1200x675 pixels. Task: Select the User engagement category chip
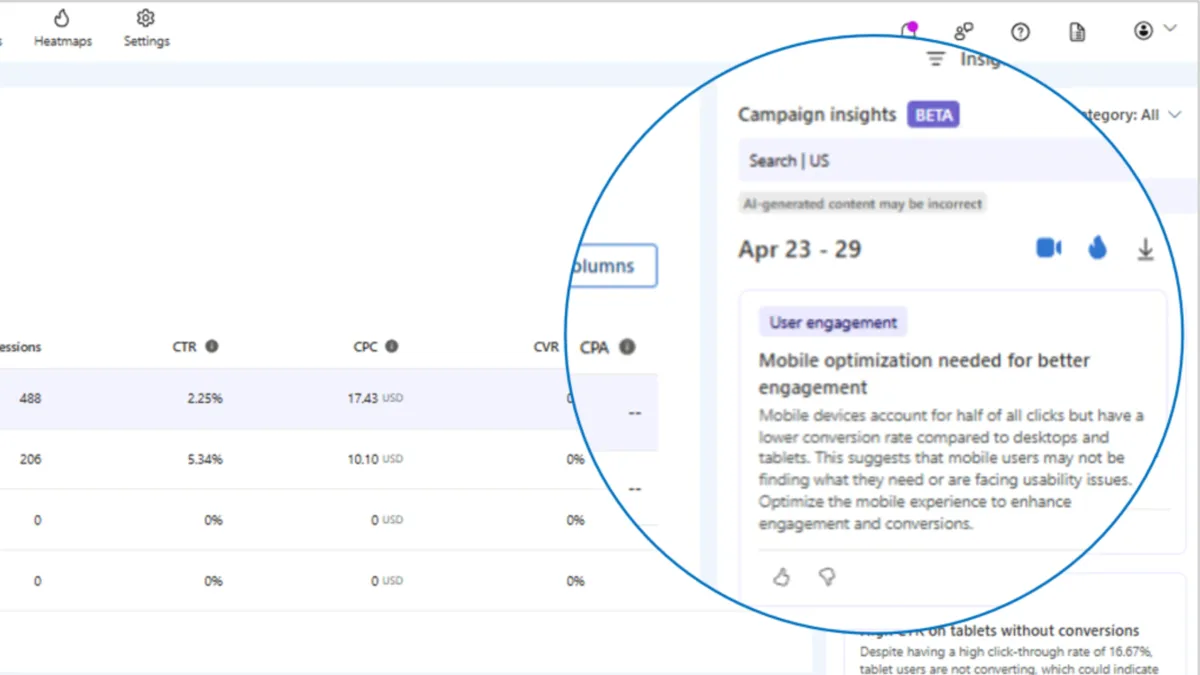point(832,321)
